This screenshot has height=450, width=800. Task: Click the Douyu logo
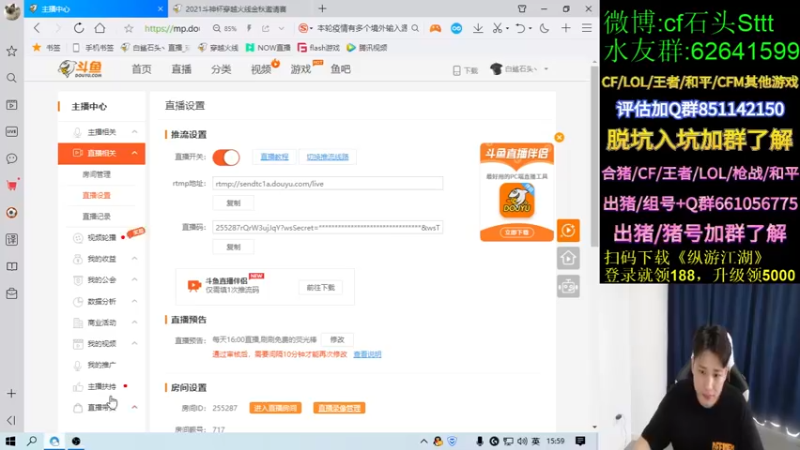[81, 69]
